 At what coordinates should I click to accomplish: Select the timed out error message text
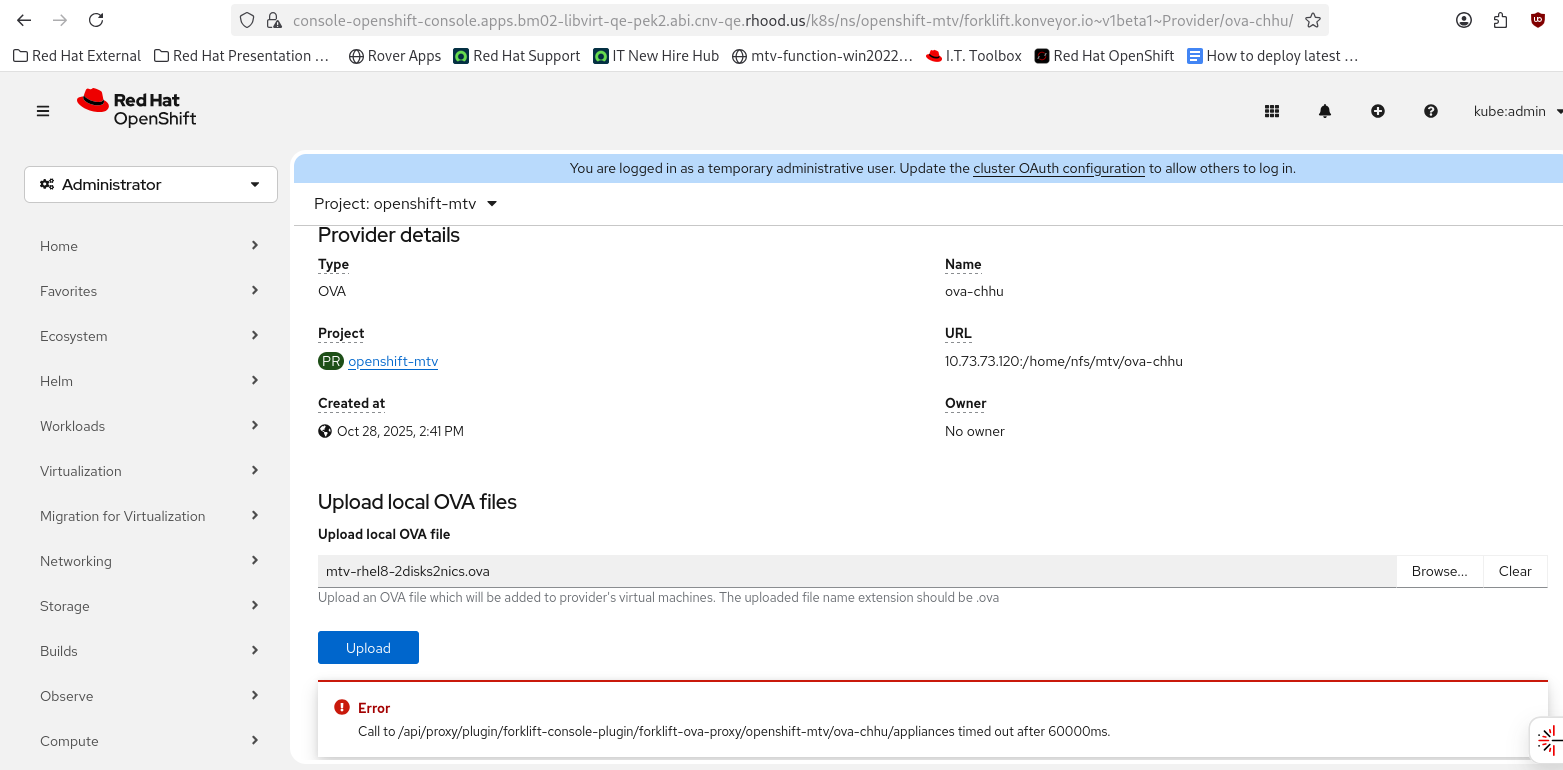coord(734,731)
